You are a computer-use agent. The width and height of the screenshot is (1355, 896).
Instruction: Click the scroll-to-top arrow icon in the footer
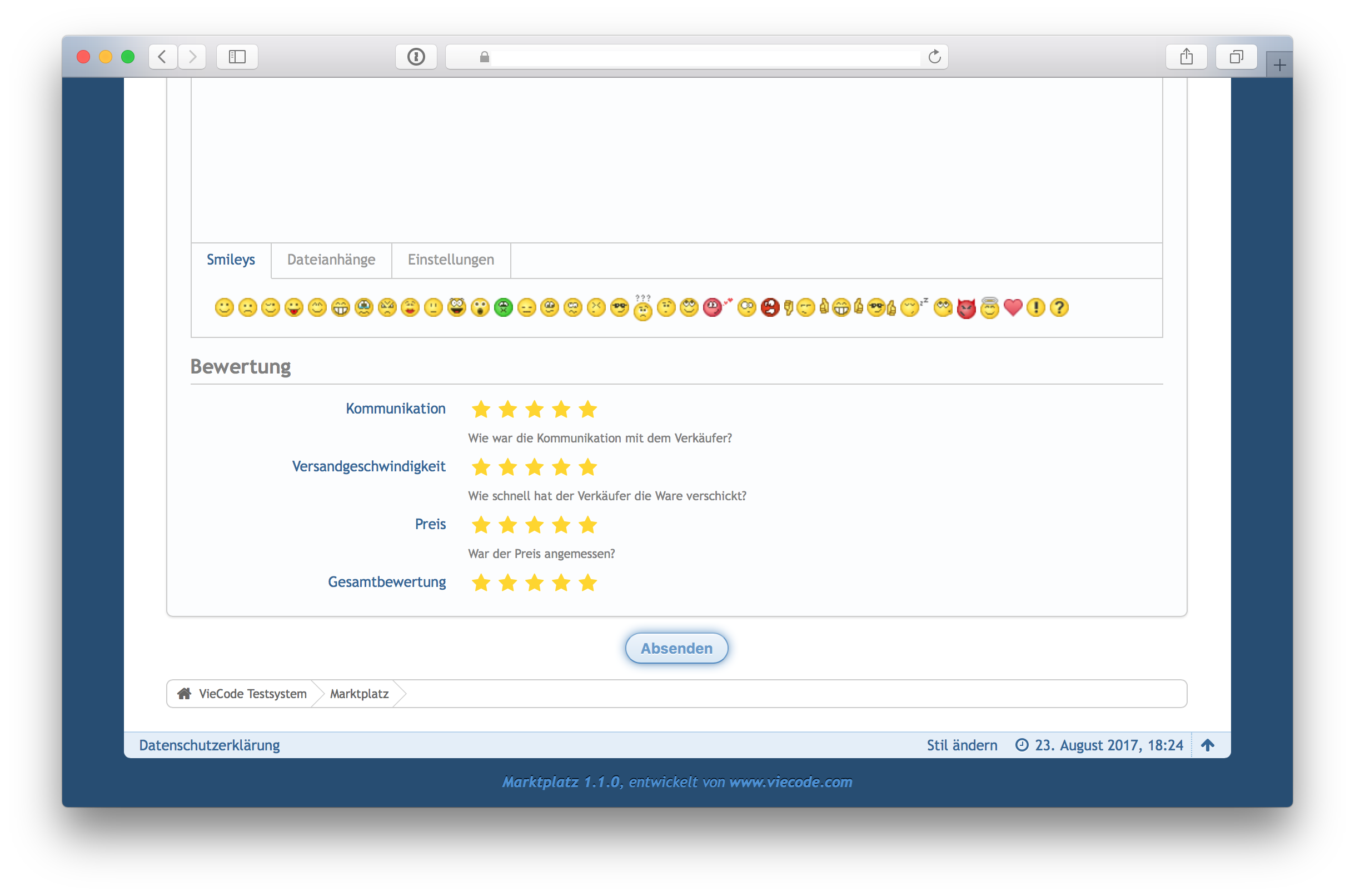tap(1207, 745)
